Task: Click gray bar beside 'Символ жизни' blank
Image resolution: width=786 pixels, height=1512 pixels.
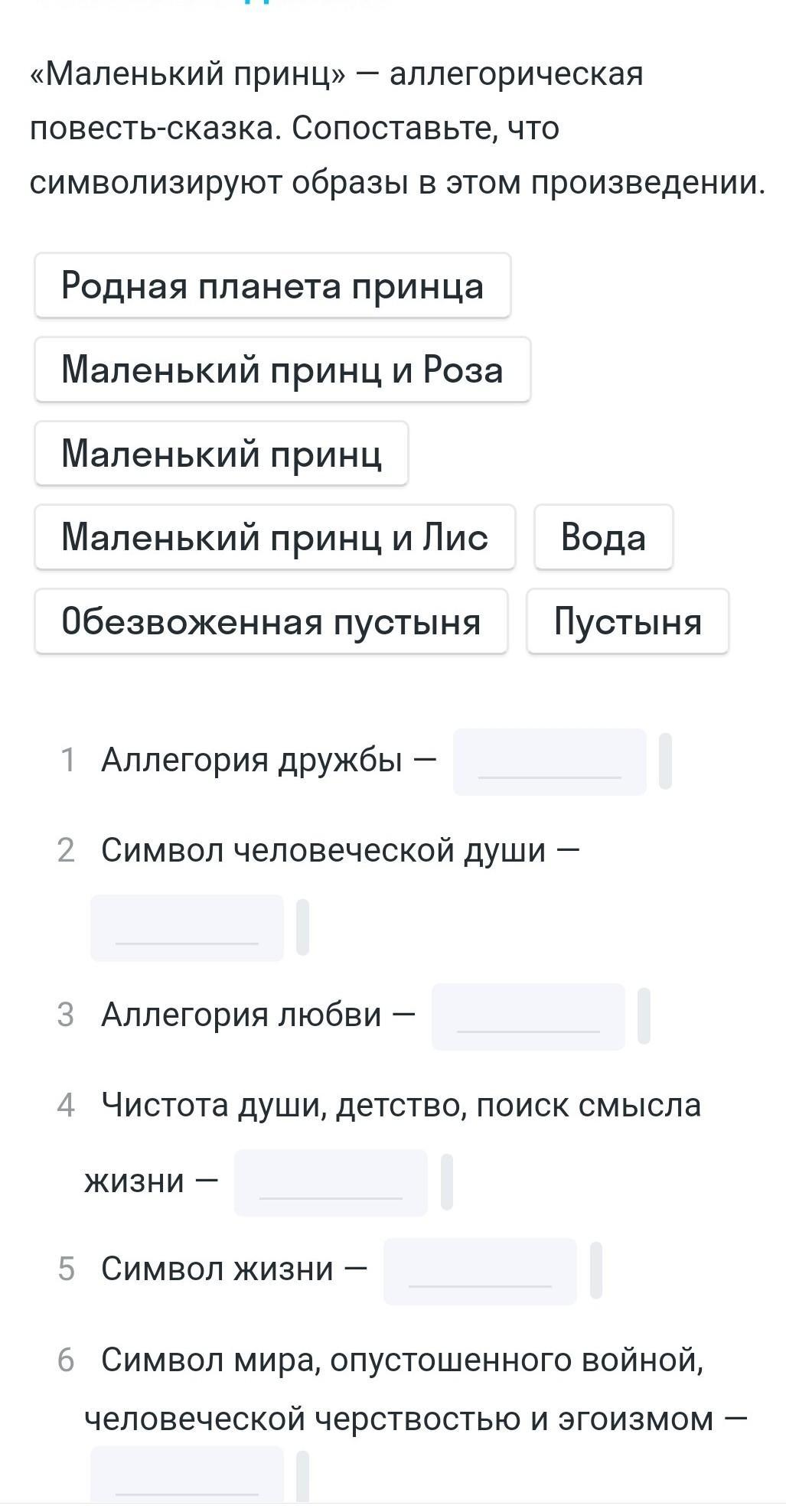Action: (596, 1271)
